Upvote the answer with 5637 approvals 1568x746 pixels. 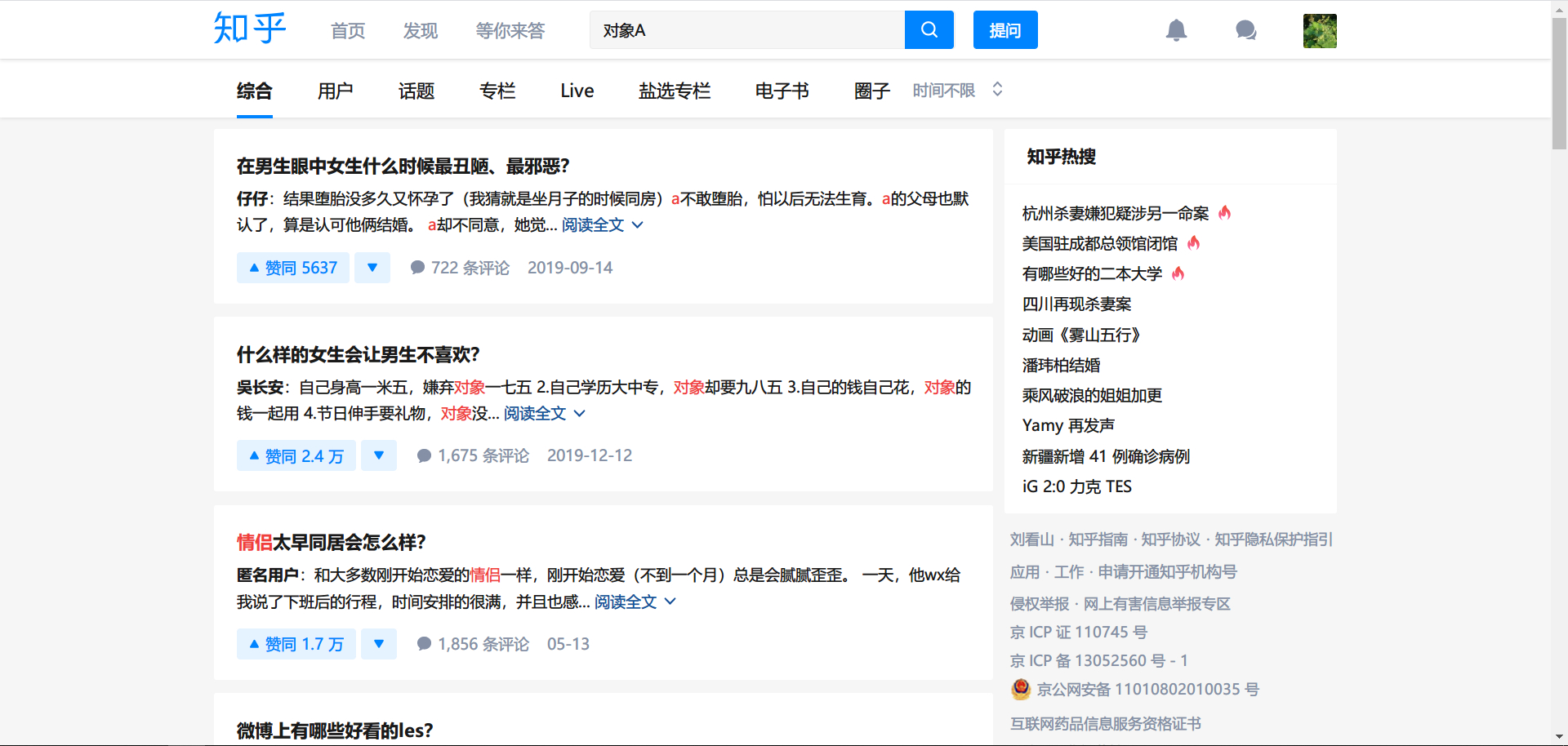pyautogui.click(x=293, y=268)
